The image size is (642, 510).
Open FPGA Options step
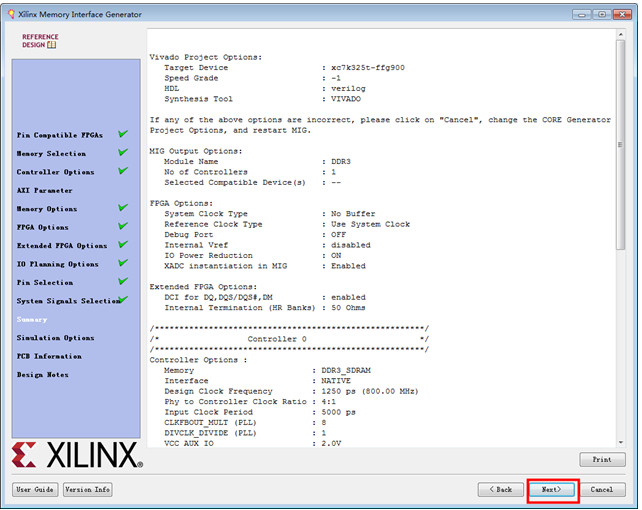(x=43, y=227)
